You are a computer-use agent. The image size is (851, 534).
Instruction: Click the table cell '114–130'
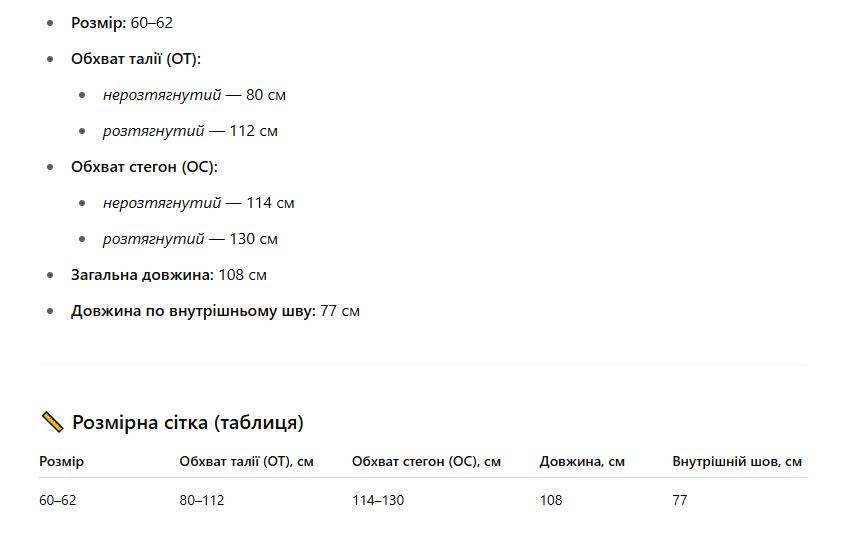click(x=378, y=500)
